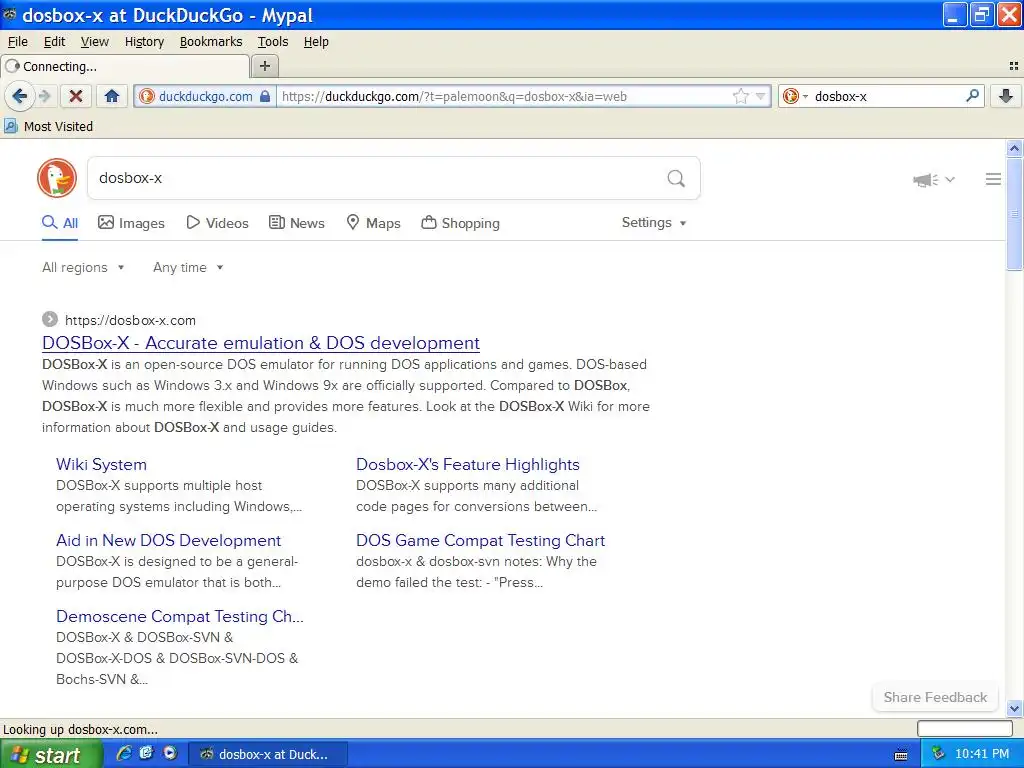The image size is (1024, 768).
Task: Click the vertical scrollbar thumb
Action: click(1014, 214)
